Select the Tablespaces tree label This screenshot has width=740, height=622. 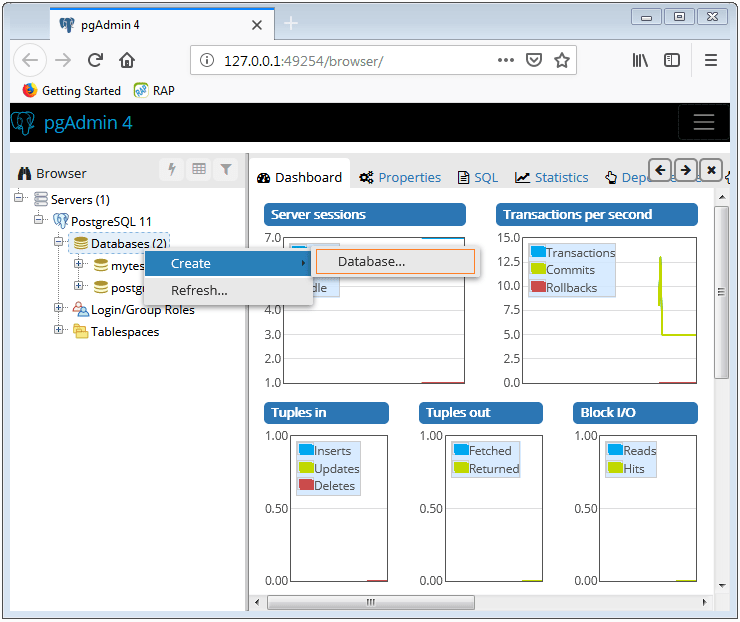pyautogui.click(x=125, y=332)
